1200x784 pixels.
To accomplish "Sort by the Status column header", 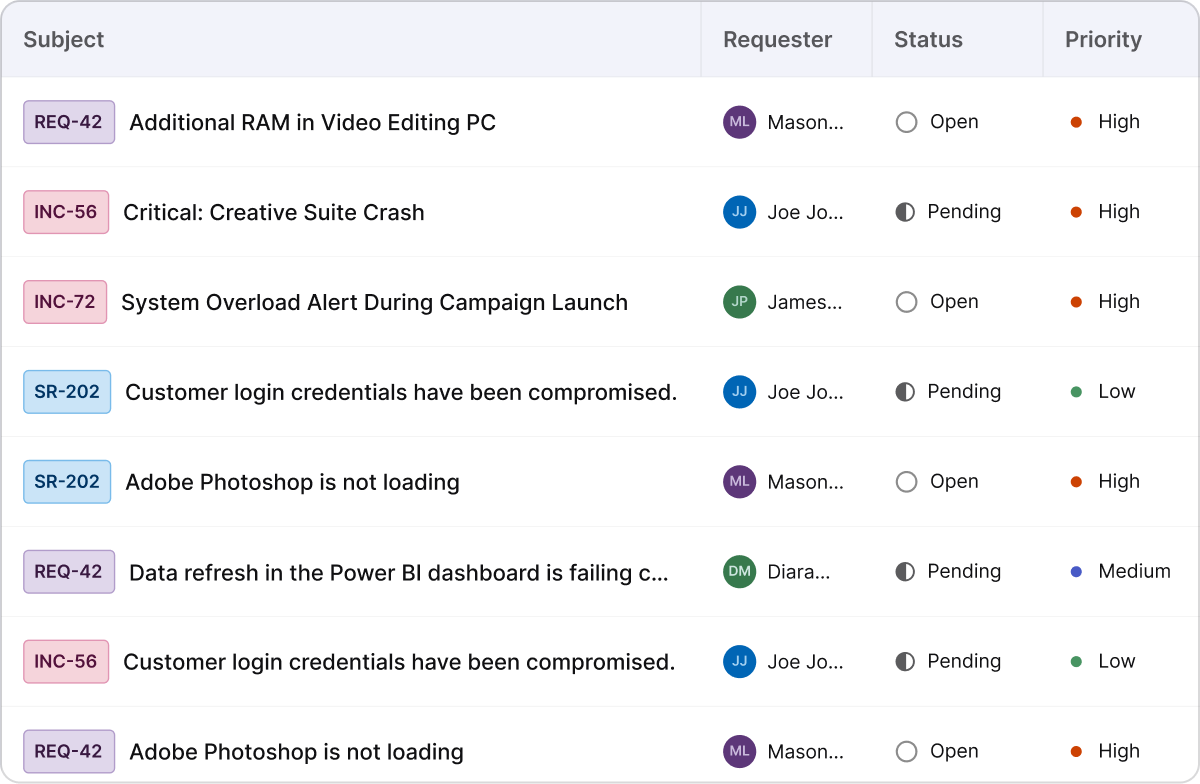I will click(928, 40).
